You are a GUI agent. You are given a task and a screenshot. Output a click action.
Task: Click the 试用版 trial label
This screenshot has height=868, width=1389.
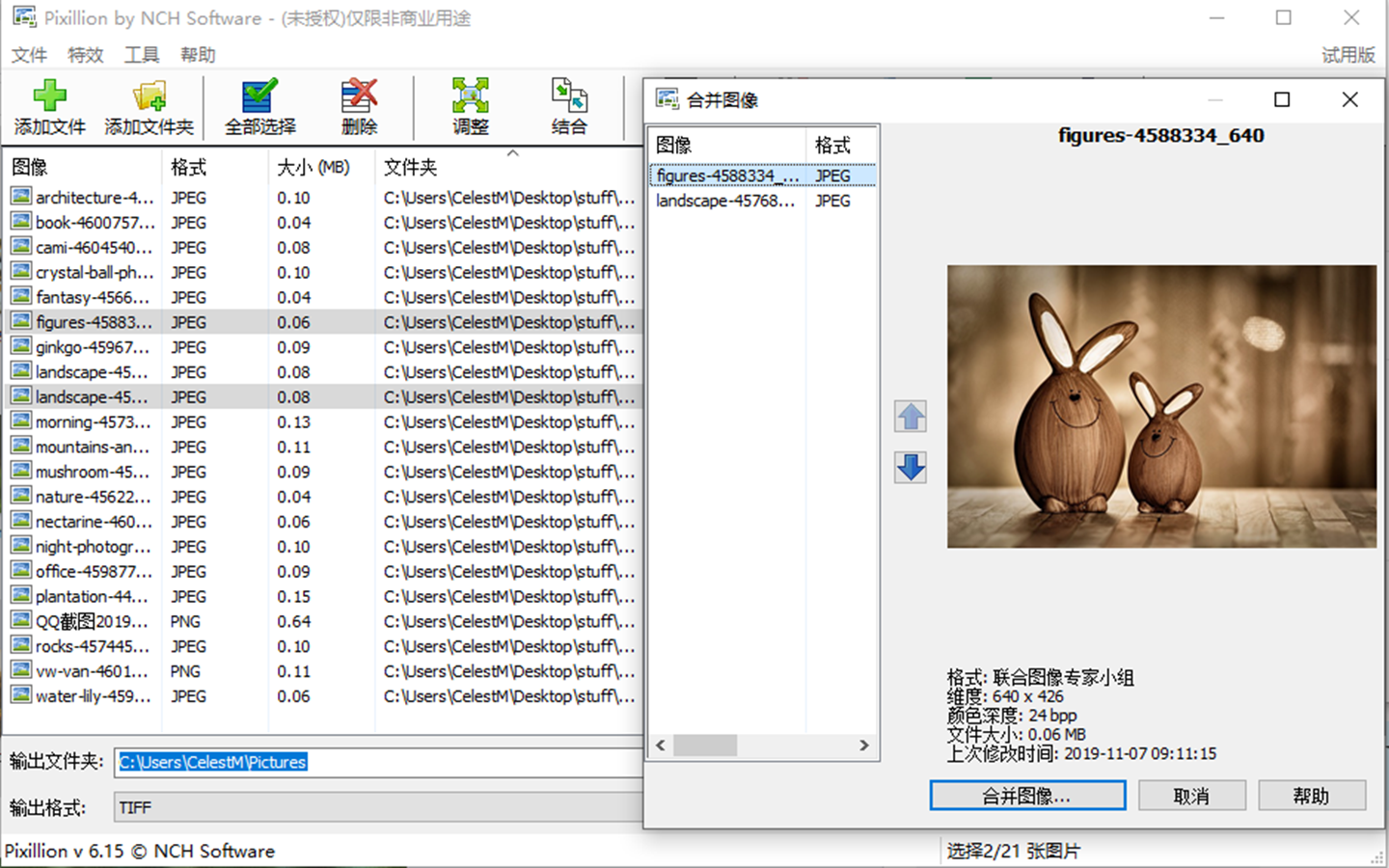[1348, 55]
